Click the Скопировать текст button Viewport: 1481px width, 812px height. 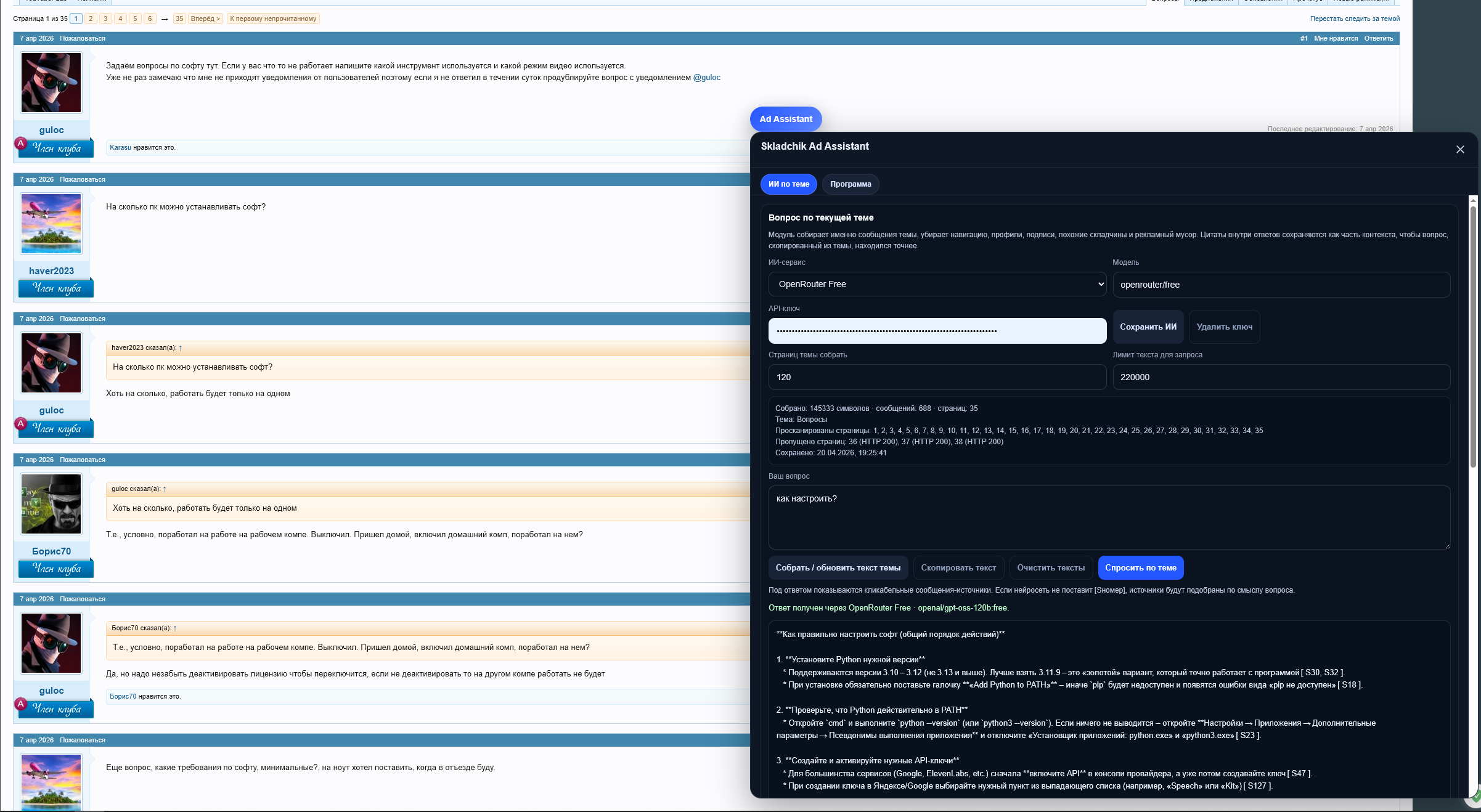click(x=958, y=568)
